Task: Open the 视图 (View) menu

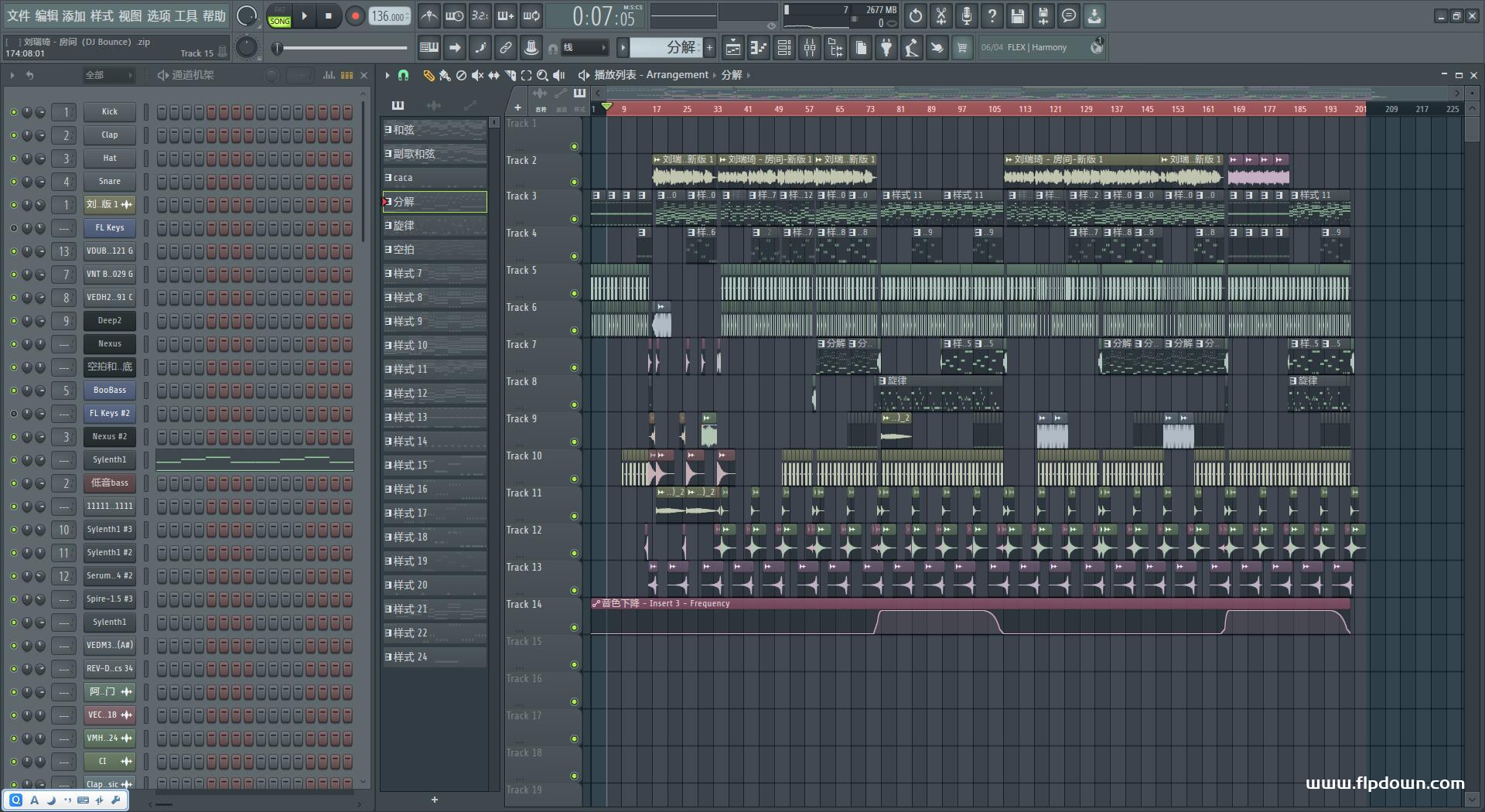Action: pyautogui.click(x=130, y=15)
